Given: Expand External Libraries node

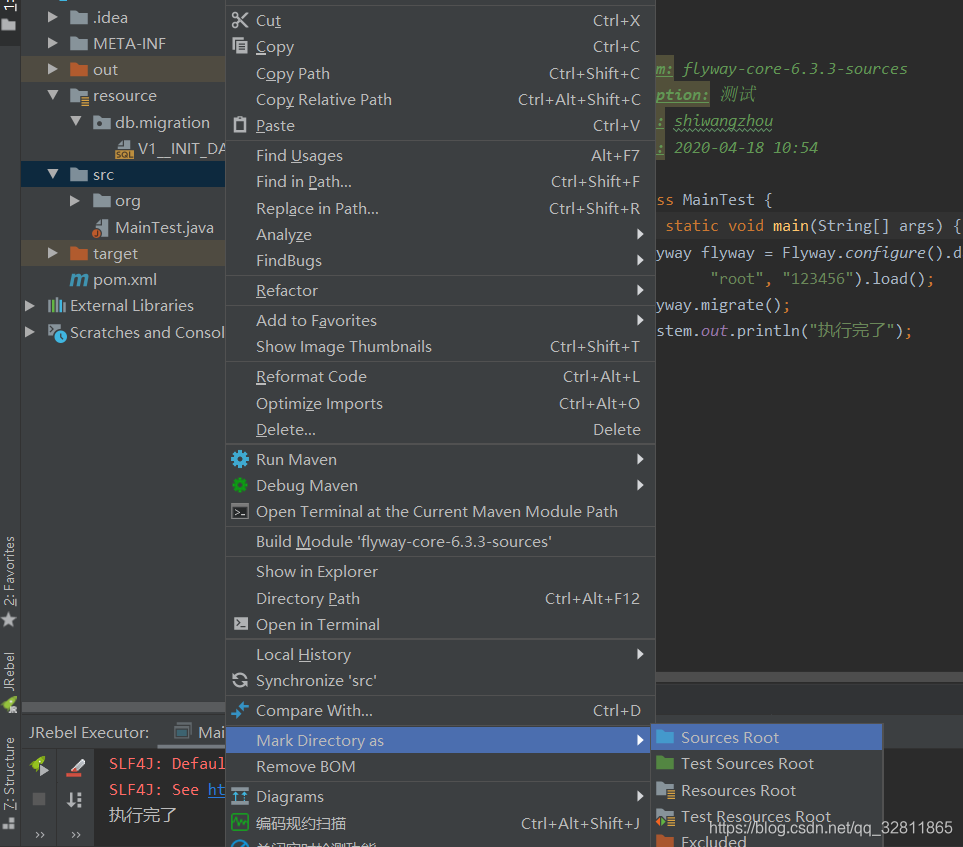Looking at the screenshot, I should 29,305.
